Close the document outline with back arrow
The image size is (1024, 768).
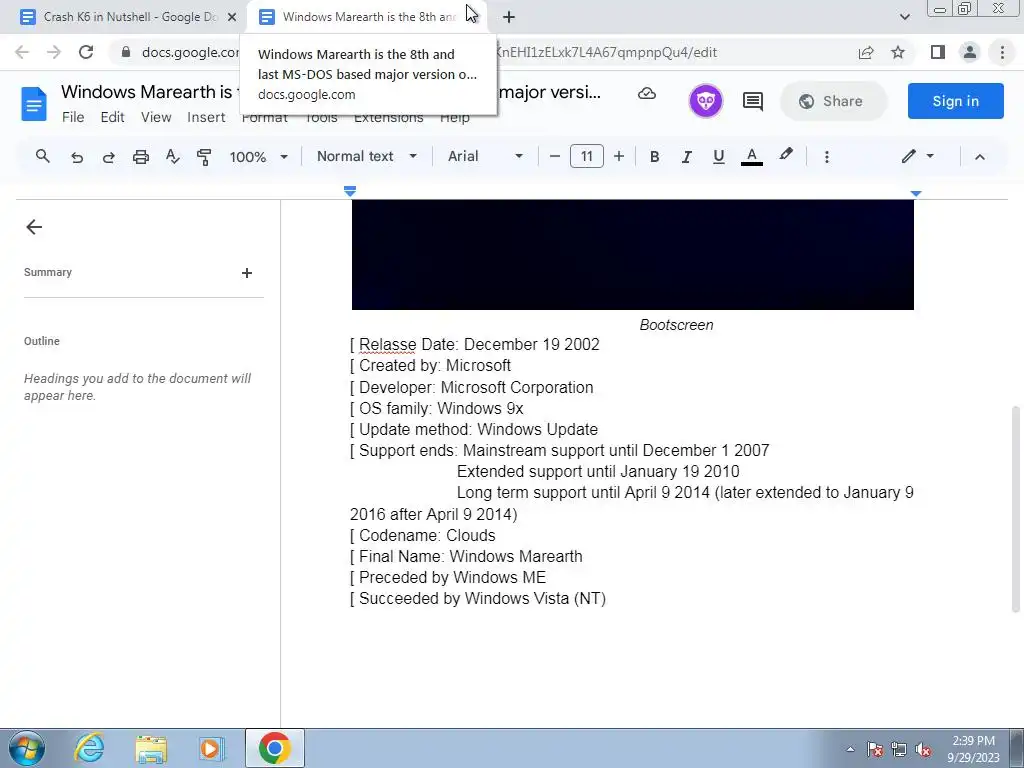coord(34,227)
